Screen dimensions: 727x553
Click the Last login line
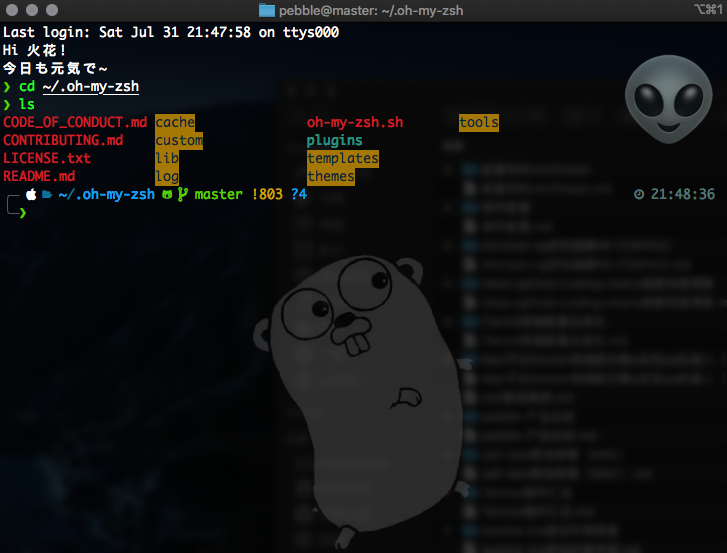pyautogui.click(x=171, y=32)
